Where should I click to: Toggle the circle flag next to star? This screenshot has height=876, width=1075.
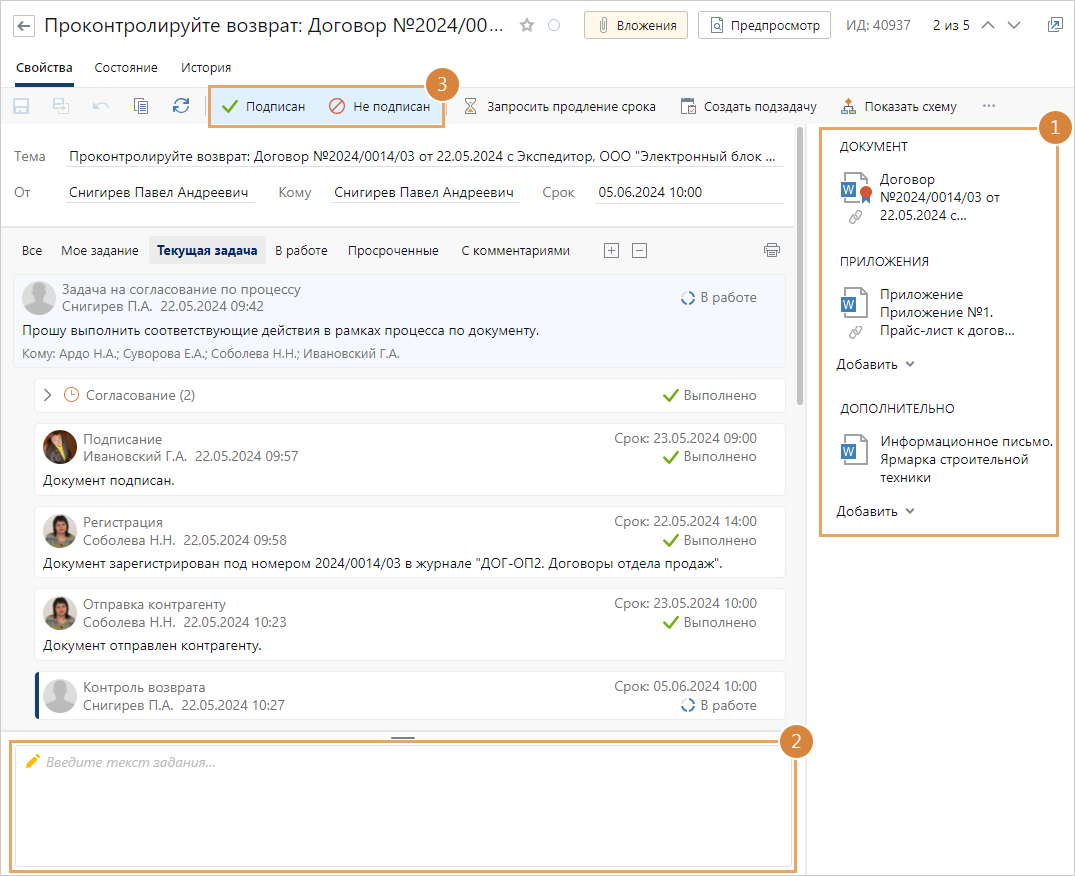(x=554, y=26)
